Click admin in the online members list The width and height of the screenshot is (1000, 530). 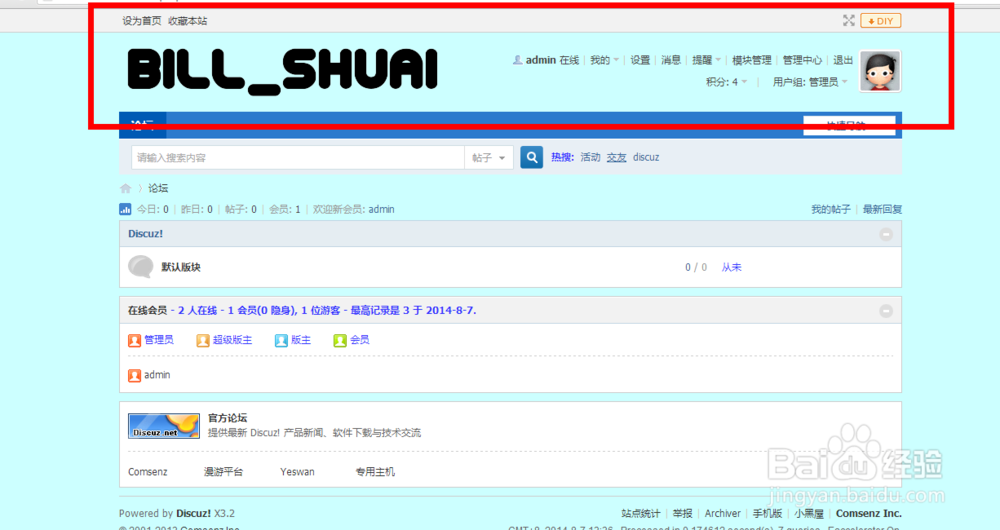[157, 375]
